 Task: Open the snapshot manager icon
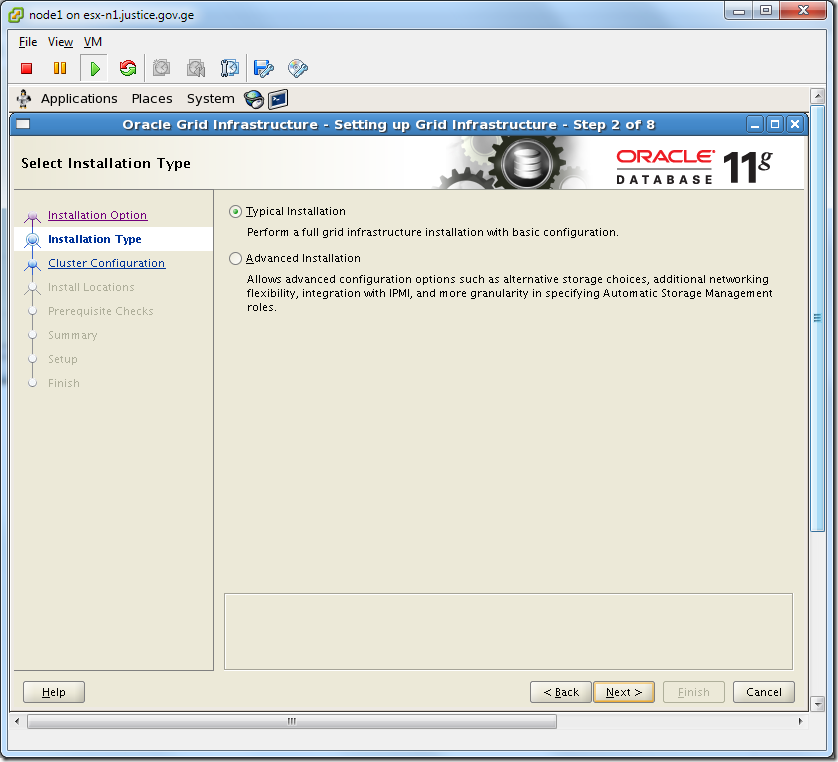(229, 68)
